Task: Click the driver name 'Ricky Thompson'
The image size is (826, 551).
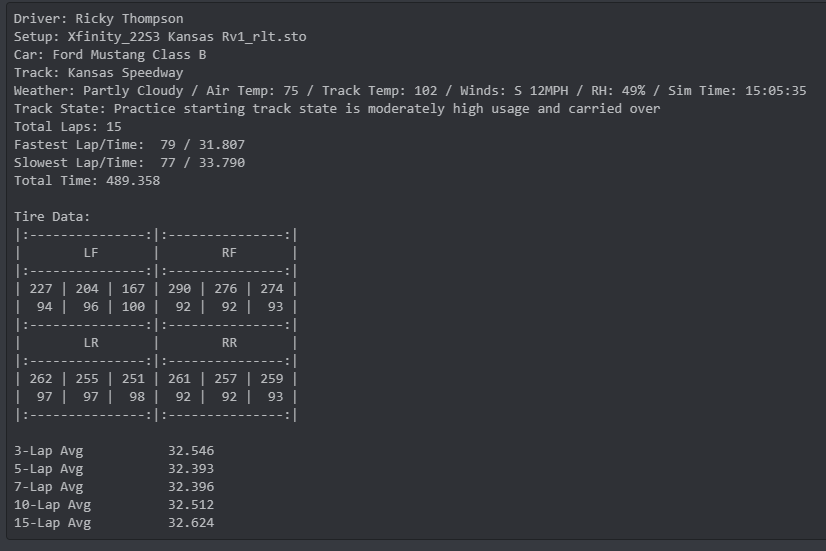Action: tap(129, 18)
